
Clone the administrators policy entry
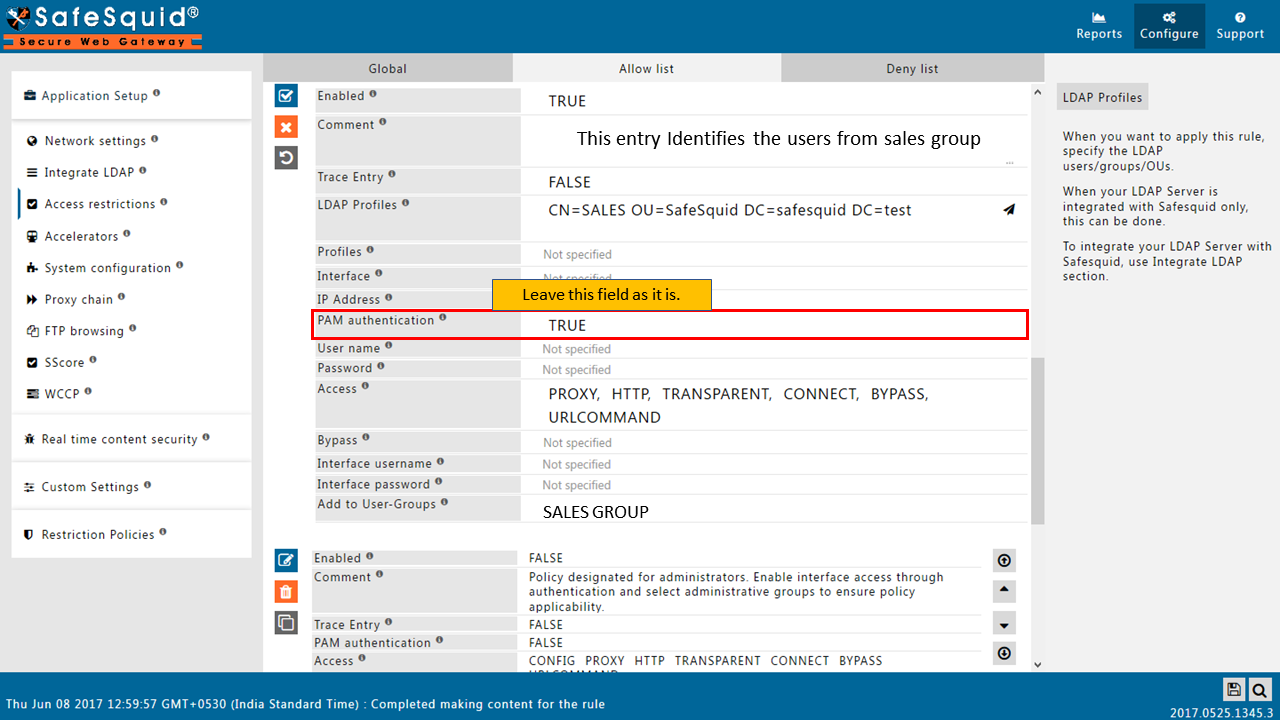[286, 623]
